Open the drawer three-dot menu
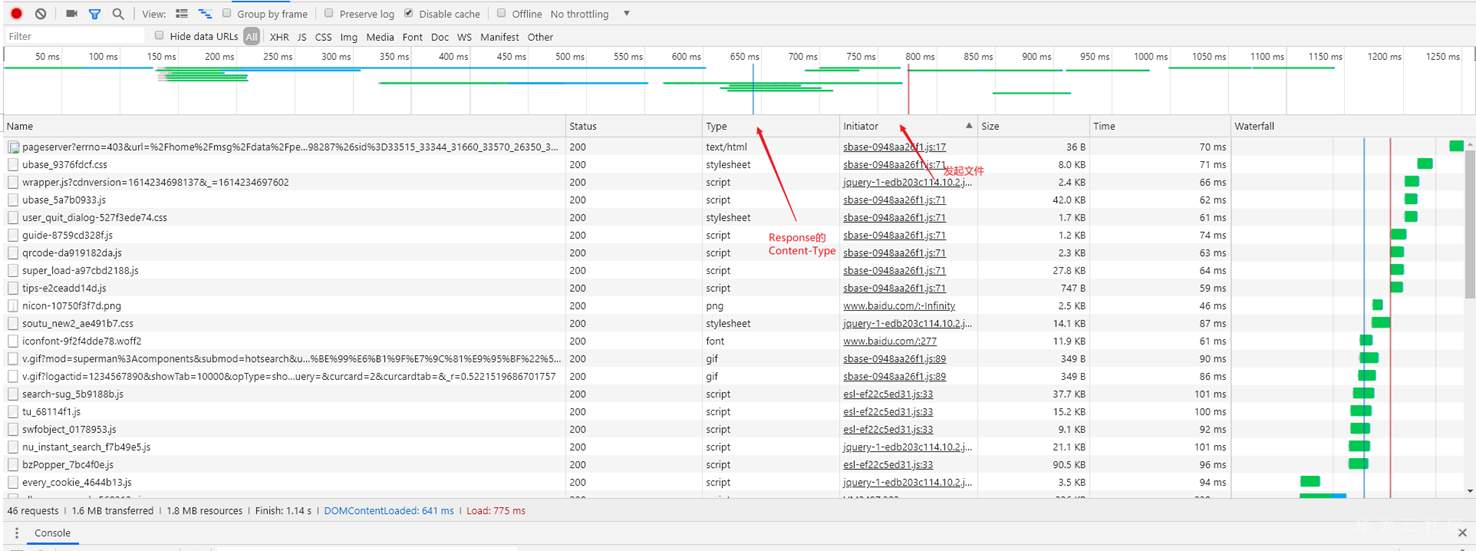The width and height of the screenshot is (1476, 551). (17, 533)
